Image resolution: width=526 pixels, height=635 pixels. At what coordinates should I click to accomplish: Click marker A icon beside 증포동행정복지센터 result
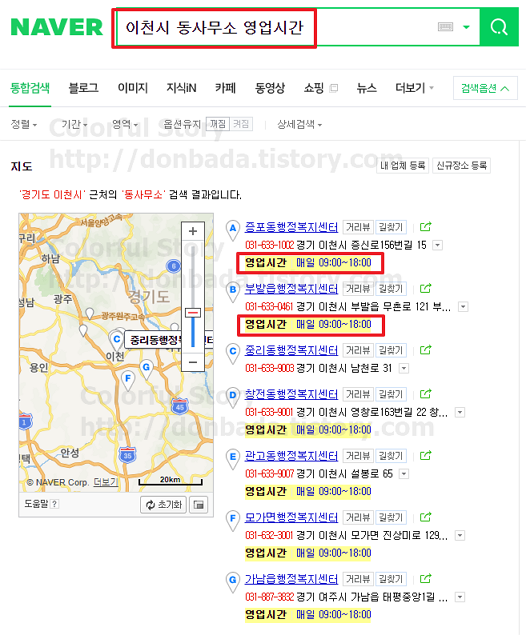(x=233, y=230)
